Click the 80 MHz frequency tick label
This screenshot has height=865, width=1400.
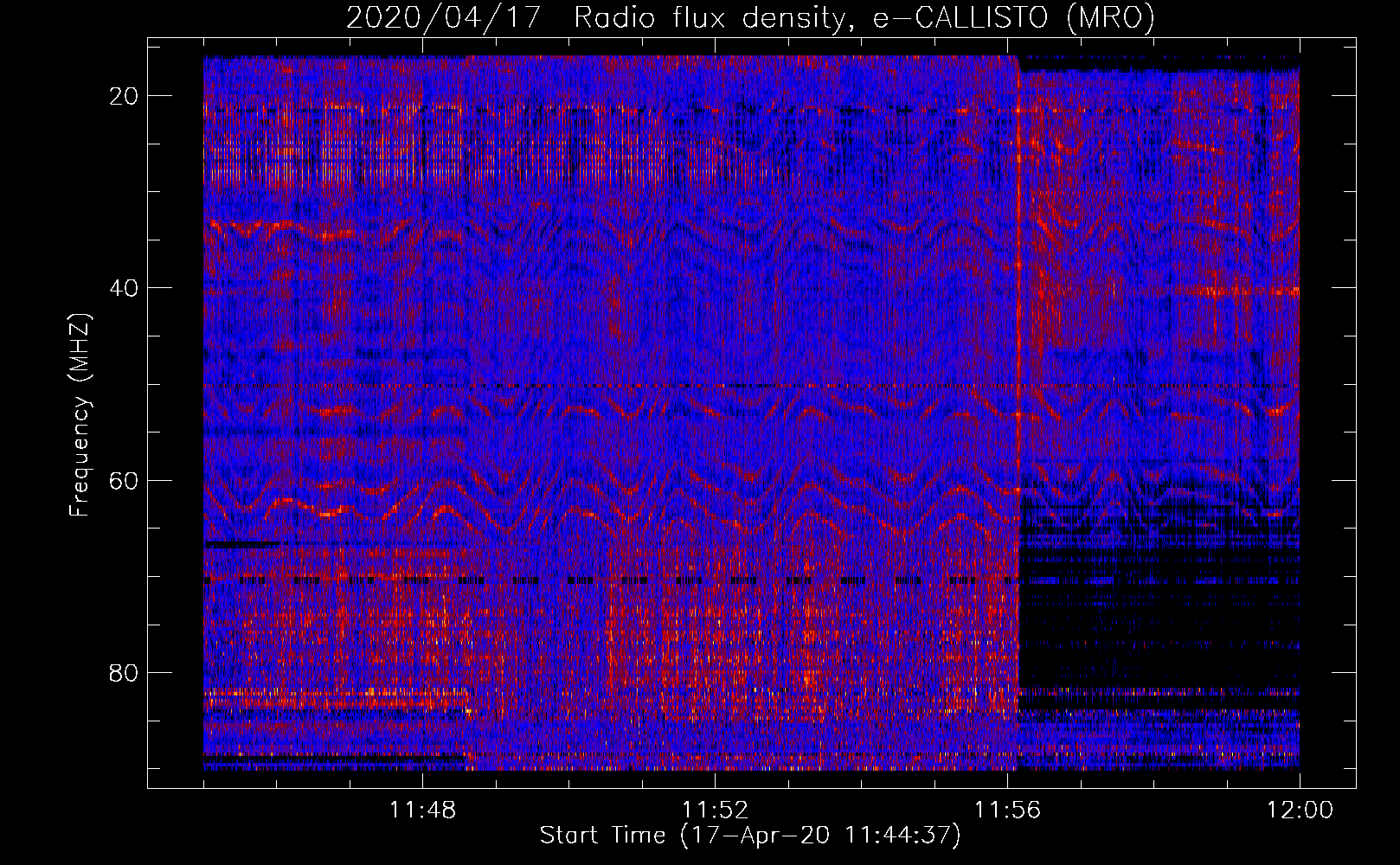point(125,672)
